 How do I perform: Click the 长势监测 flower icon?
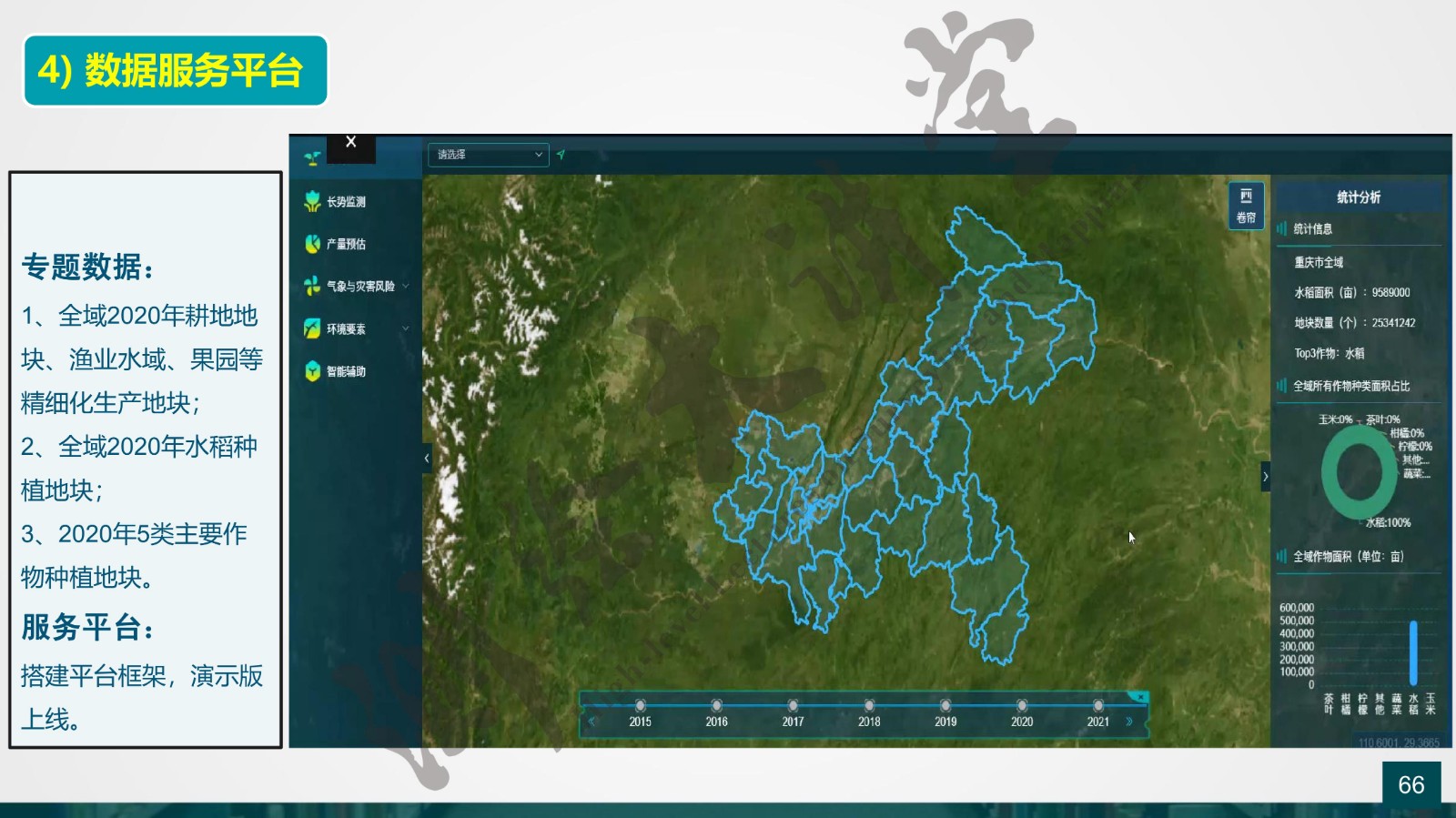click(x=312, y=201)
